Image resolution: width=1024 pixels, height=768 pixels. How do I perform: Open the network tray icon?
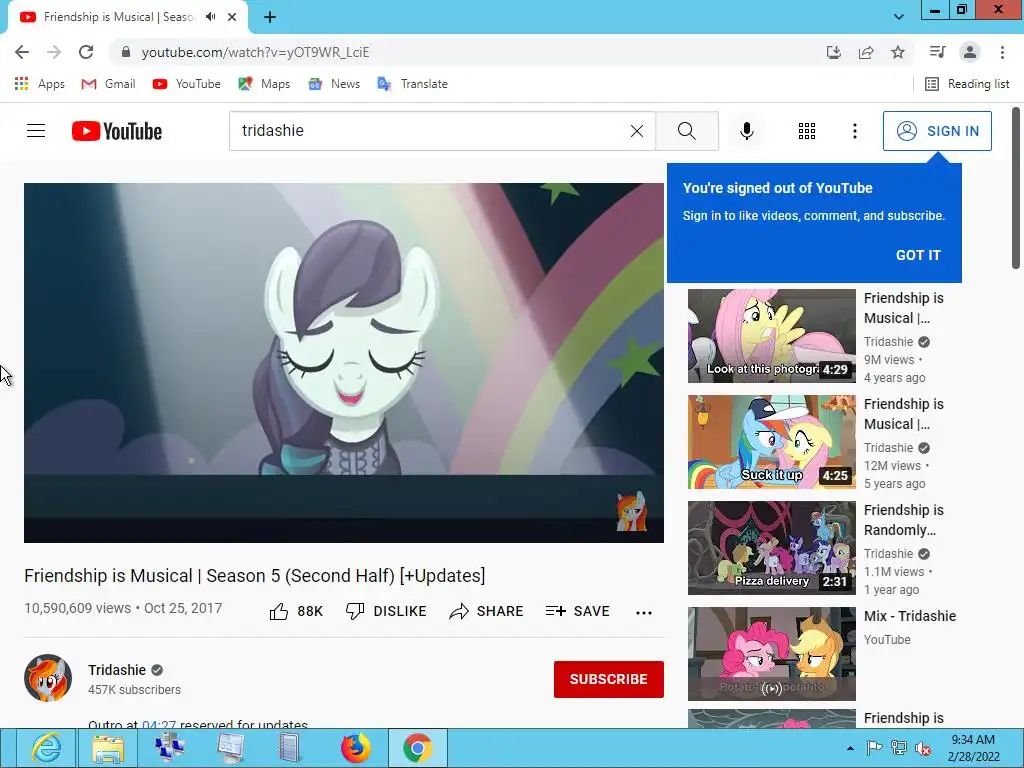pos(899,748)
